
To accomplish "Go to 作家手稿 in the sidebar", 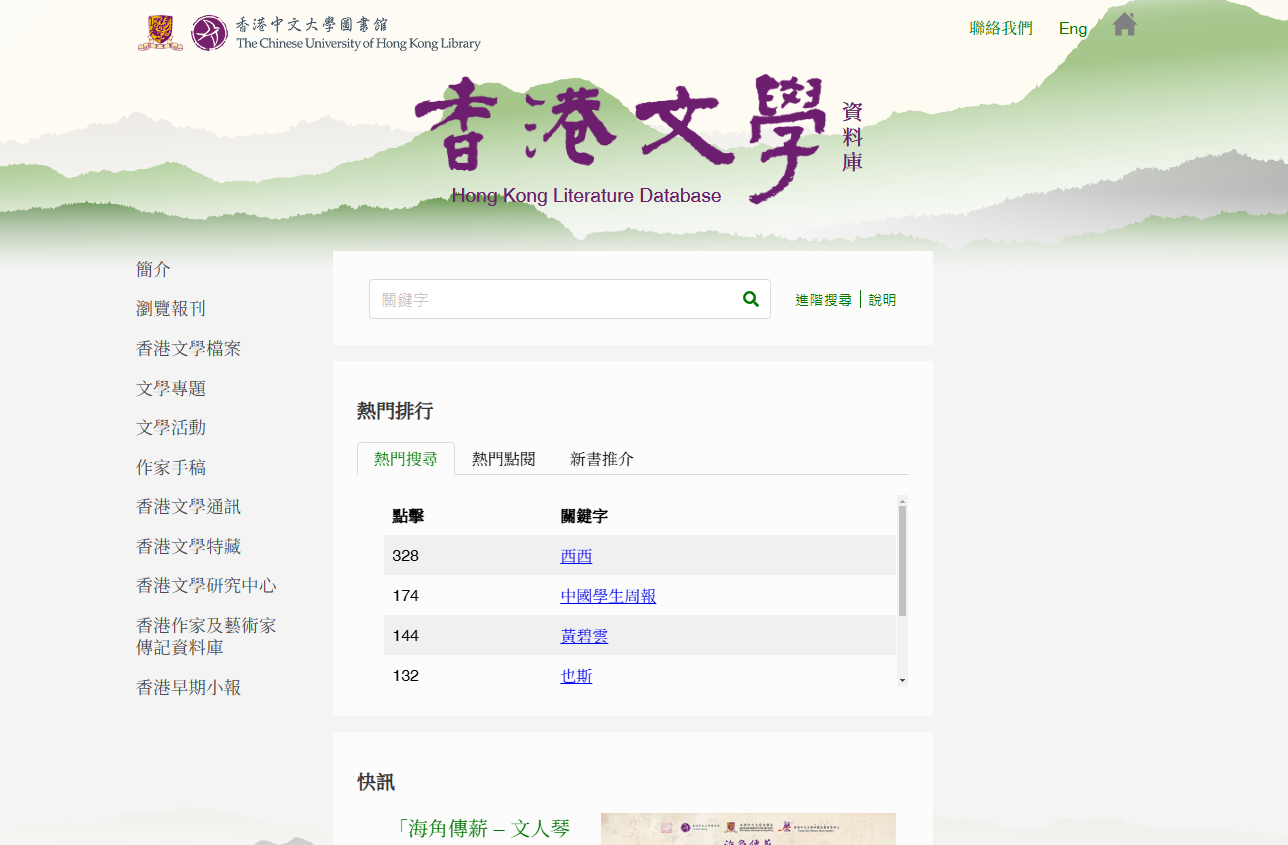I will (171, 467).
